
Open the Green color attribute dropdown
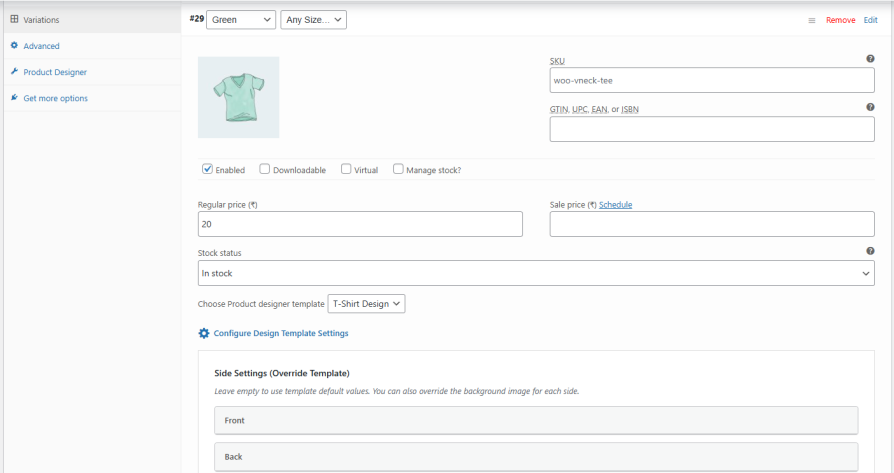click(240, 20)
